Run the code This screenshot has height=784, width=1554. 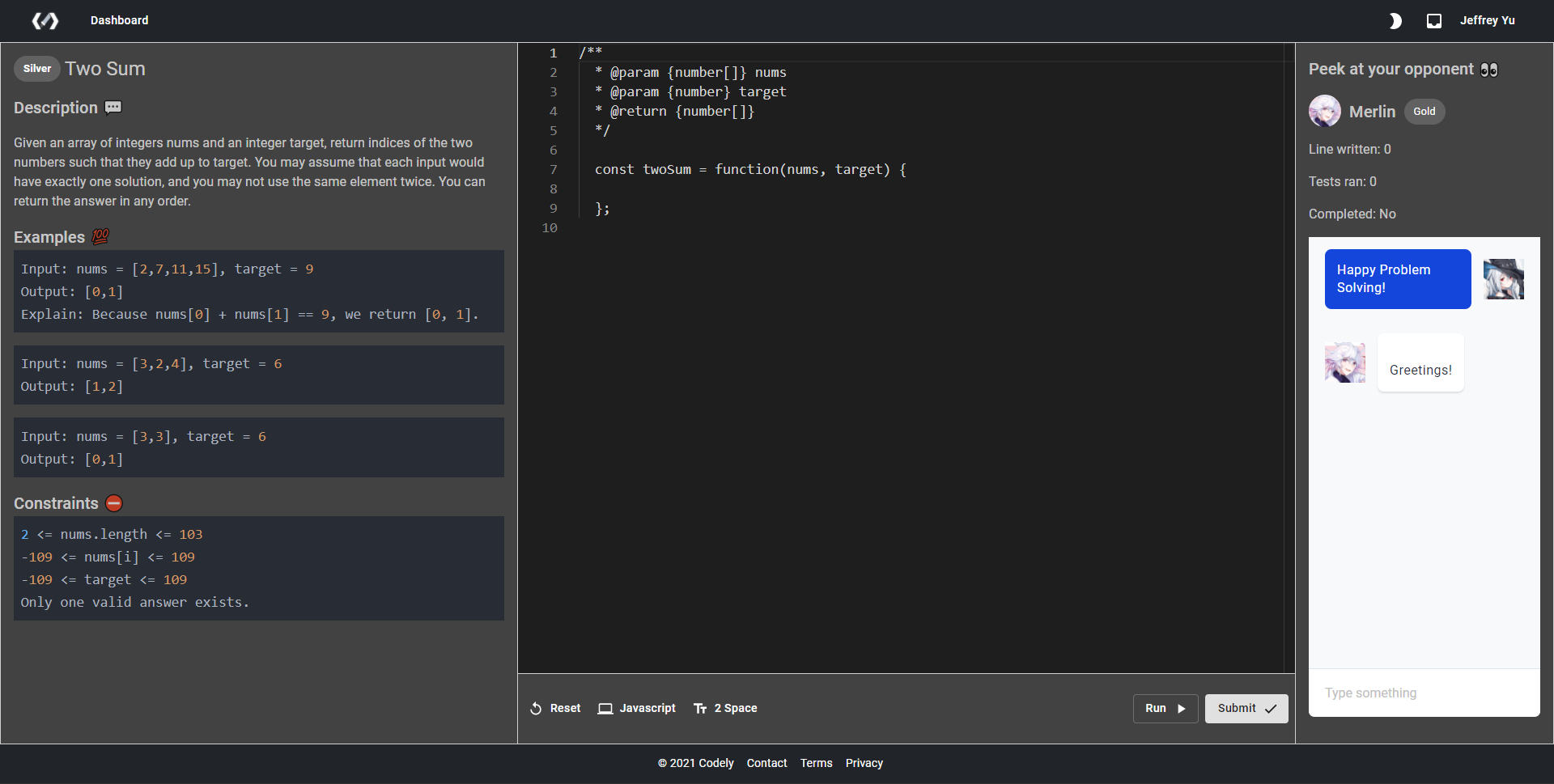point(1165,709)
